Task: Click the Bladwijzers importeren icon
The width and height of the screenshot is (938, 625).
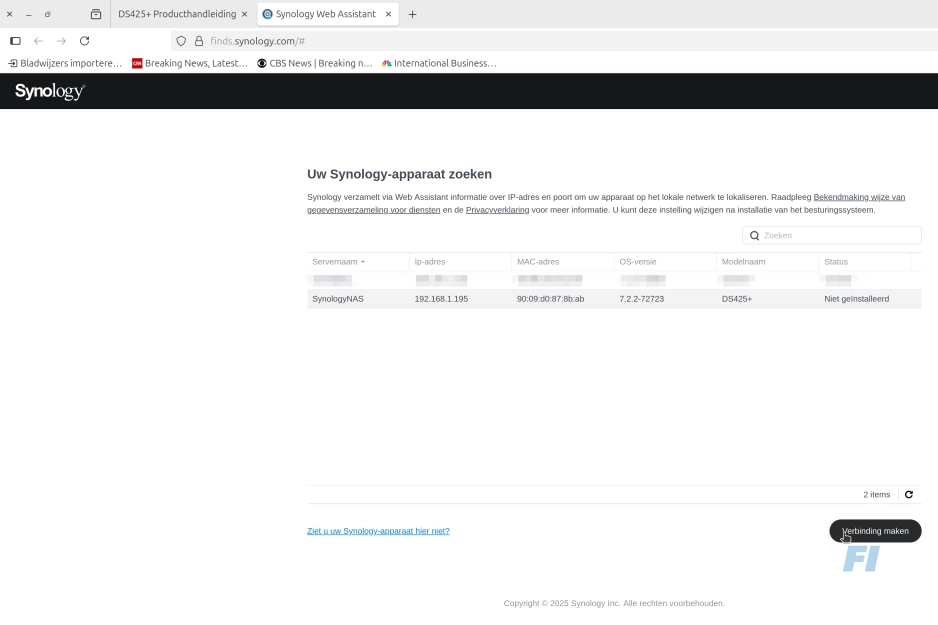Action: [13, 63]
